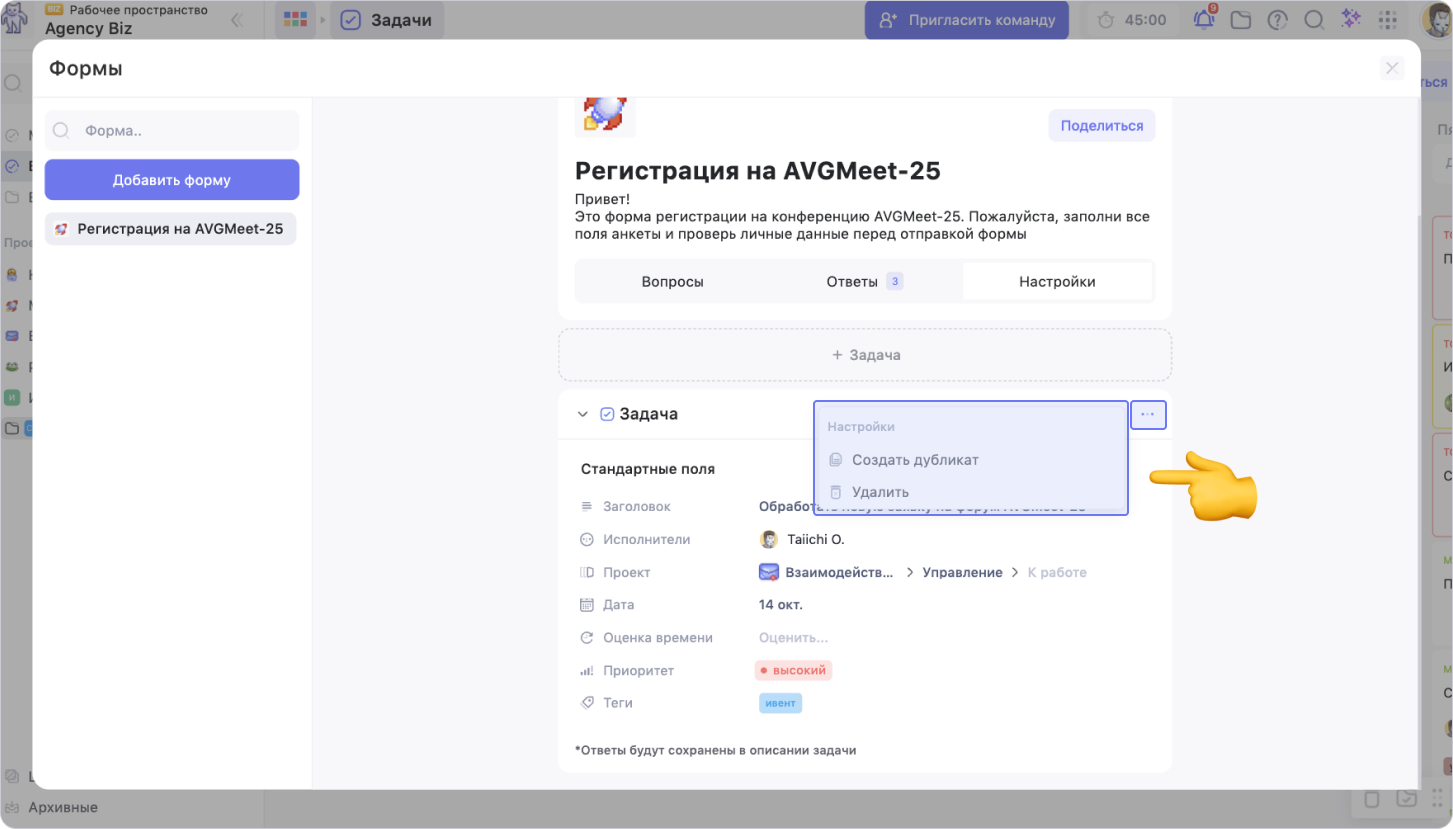Image resolution: width=1453 pixels, height=829 pixels.
Task: Click the search magnifier in top bar
Action: click(x=1314, y=20)
